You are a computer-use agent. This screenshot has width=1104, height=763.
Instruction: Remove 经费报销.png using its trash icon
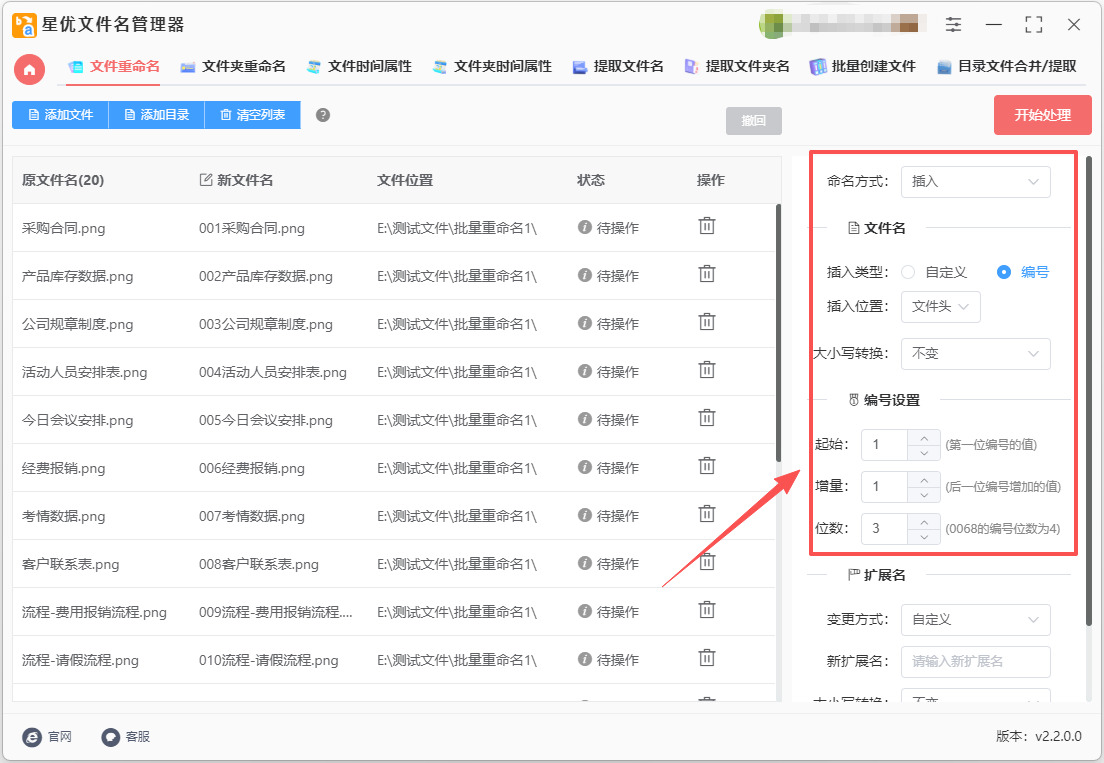pyautogui.click(x=706, y=466)
